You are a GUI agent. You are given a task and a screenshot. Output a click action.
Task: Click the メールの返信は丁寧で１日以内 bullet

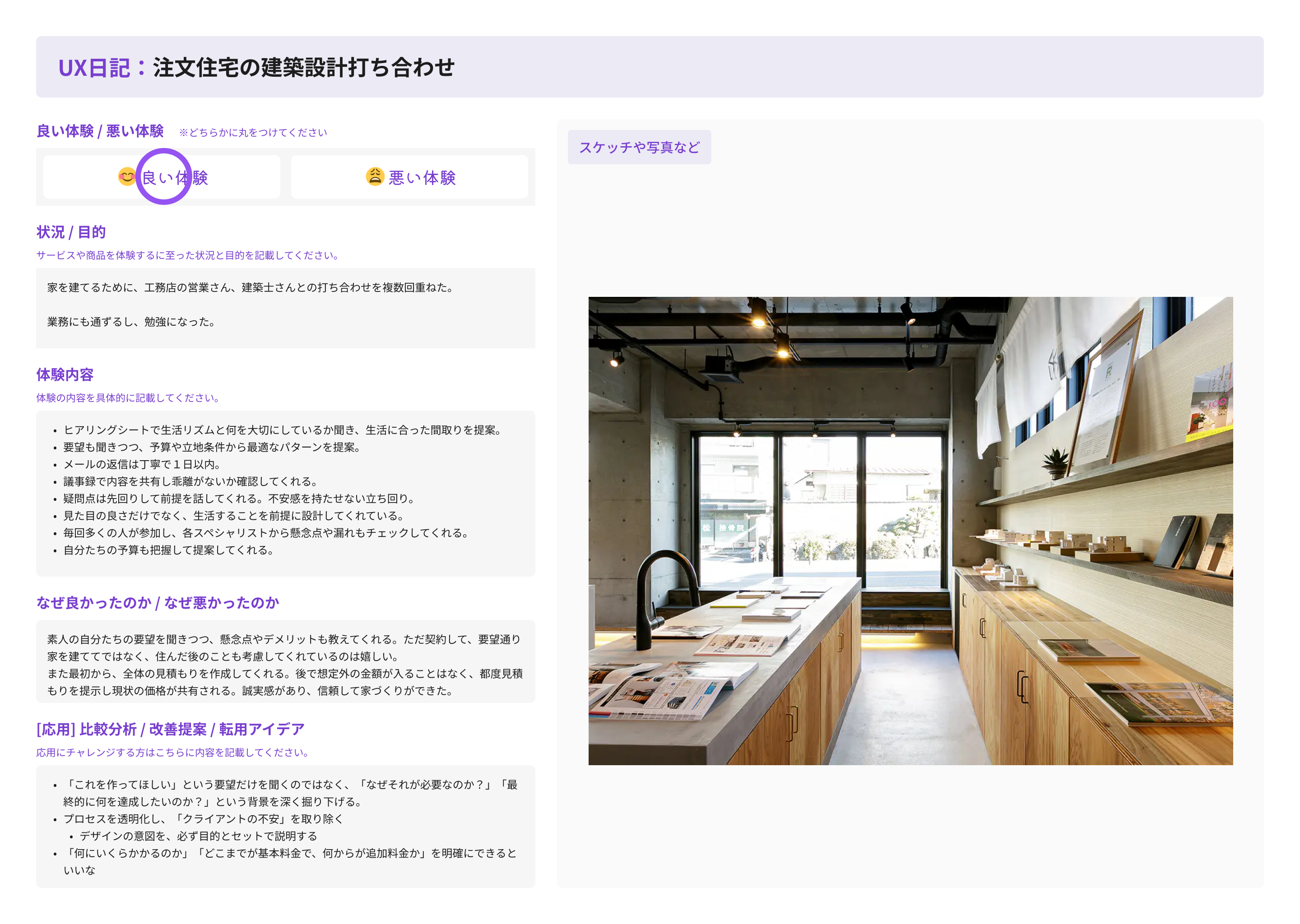tap(142, 464)
